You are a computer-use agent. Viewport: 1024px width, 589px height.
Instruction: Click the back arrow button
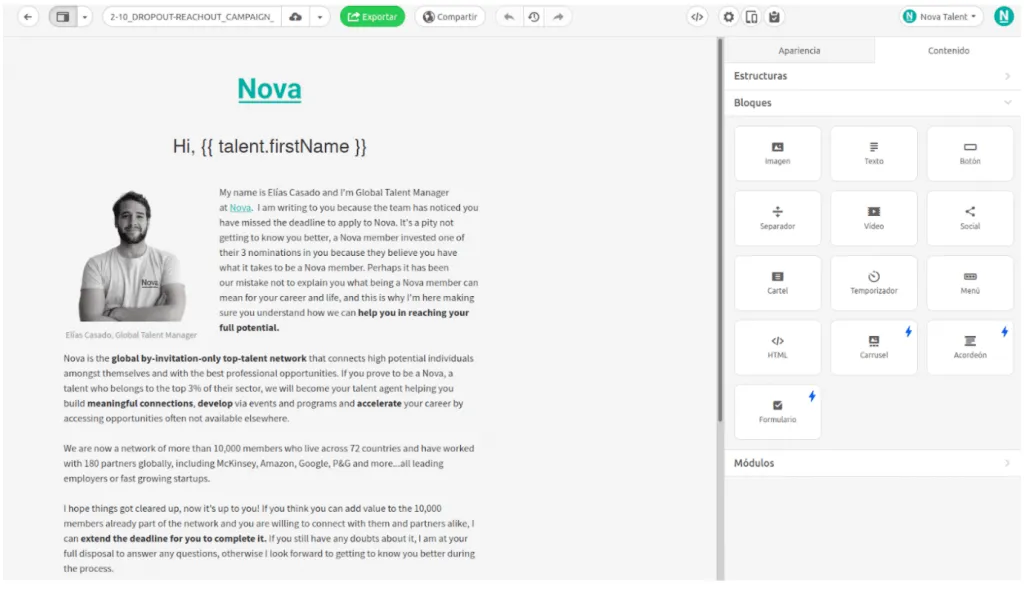pyautogui.click(x=27, y=17)
